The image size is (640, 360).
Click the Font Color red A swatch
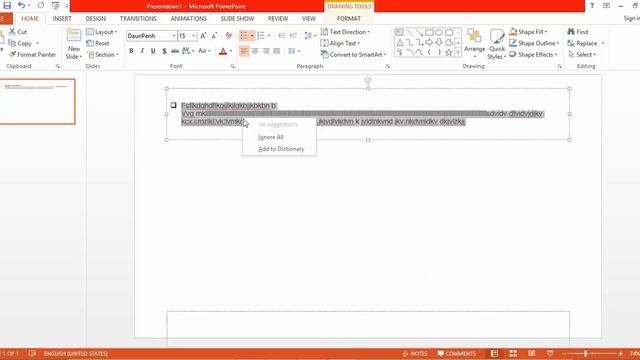(x=223, y=51)
